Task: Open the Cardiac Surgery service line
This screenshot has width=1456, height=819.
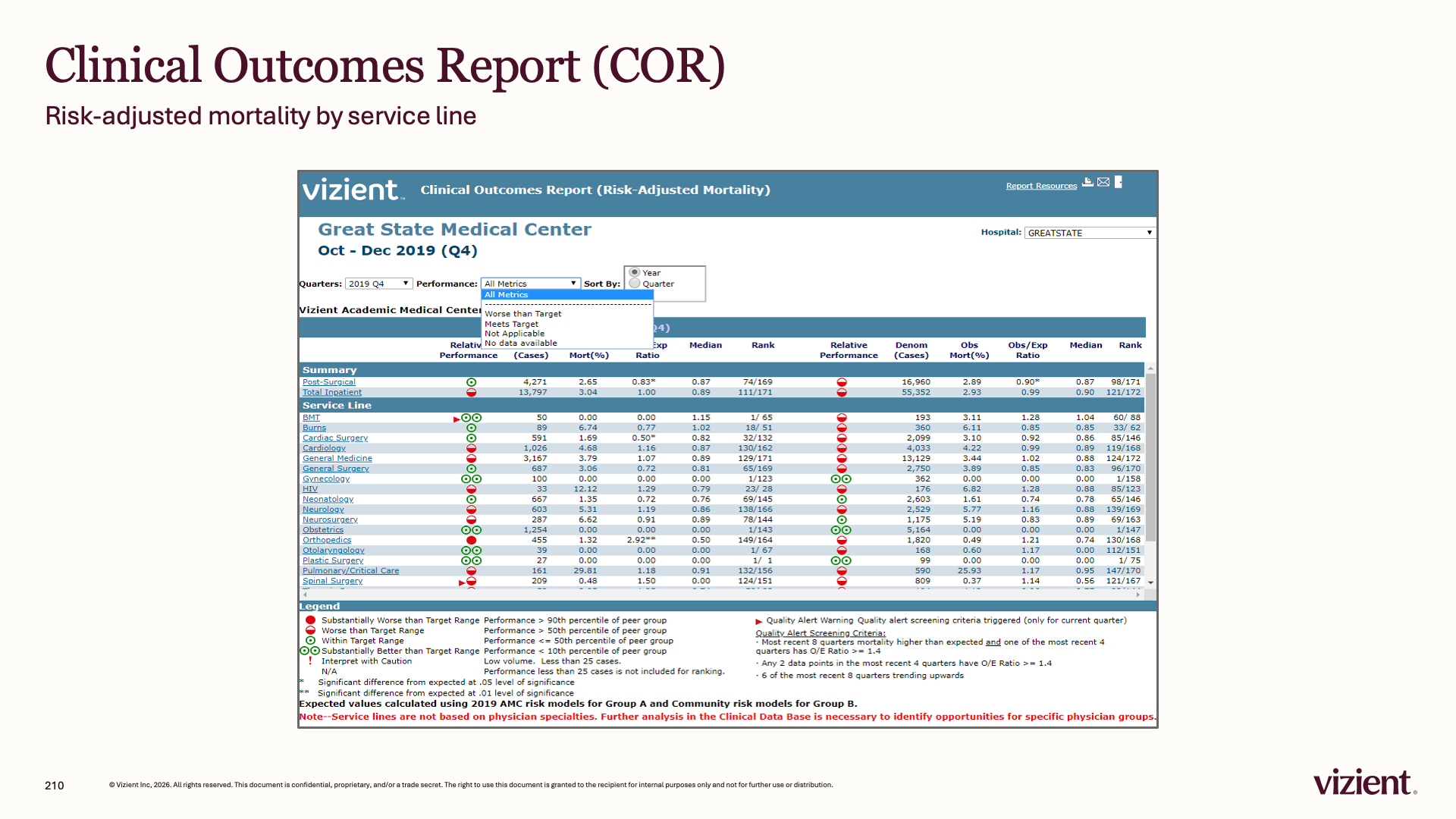Action: click(334, 438)
